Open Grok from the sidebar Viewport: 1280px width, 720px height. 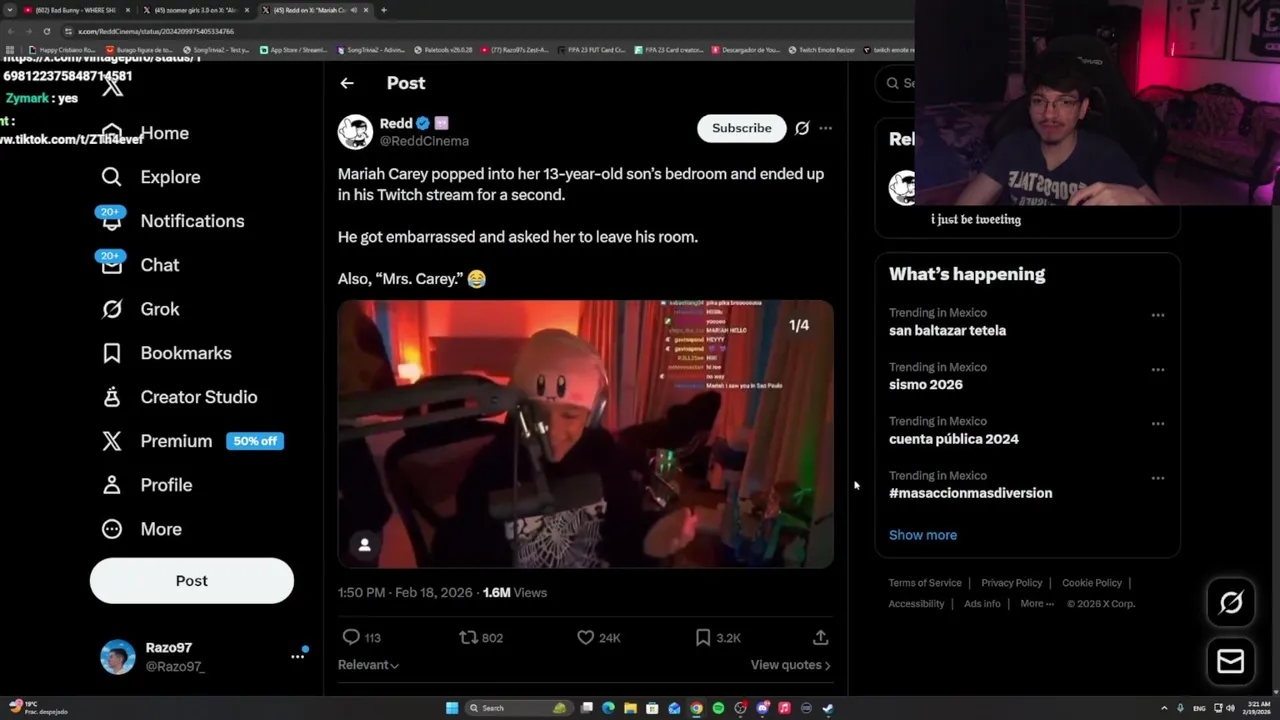click(x=140, y=309)
